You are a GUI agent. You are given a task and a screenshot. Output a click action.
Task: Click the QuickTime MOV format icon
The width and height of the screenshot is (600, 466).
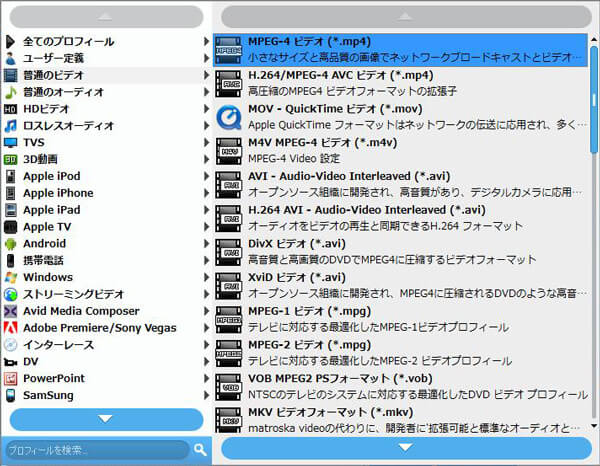pos(228,117)
